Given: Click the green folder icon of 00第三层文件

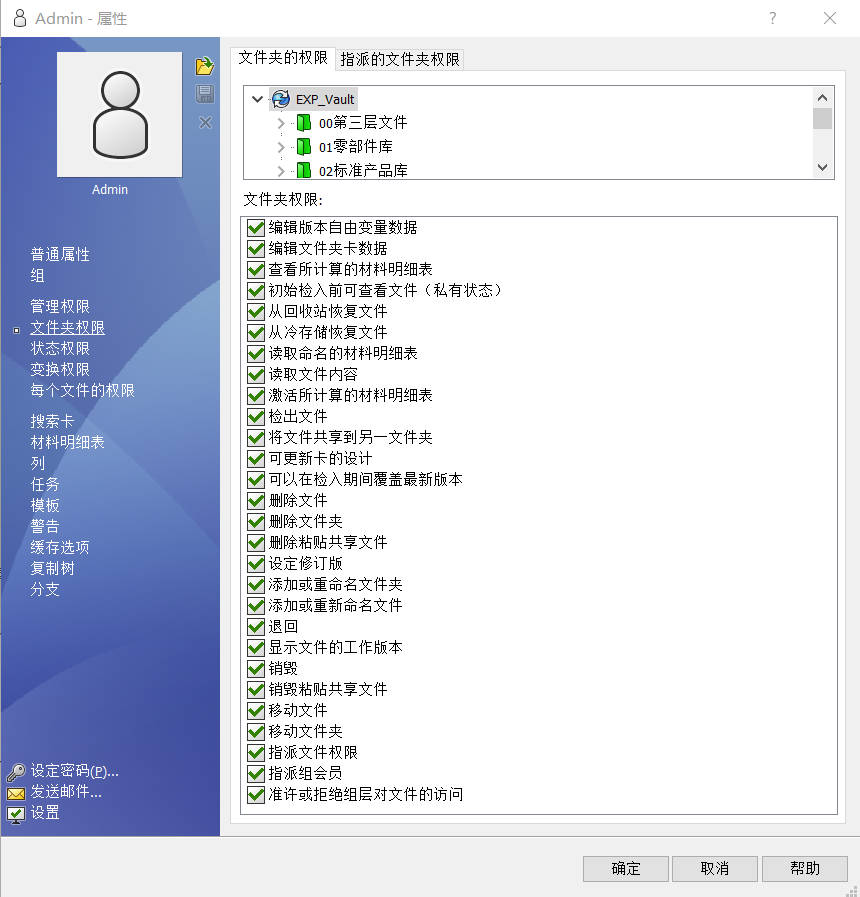Looking at the screenshot, I should click(303, 122).
